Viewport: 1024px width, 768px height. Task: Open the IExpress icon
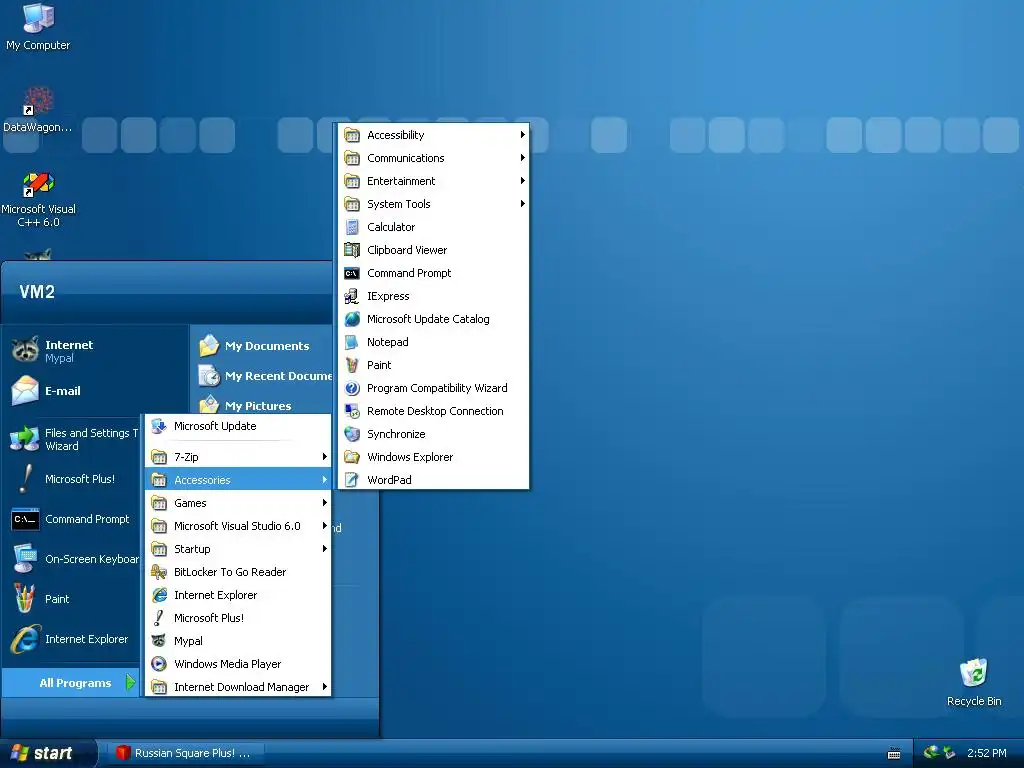pos(352,296)
